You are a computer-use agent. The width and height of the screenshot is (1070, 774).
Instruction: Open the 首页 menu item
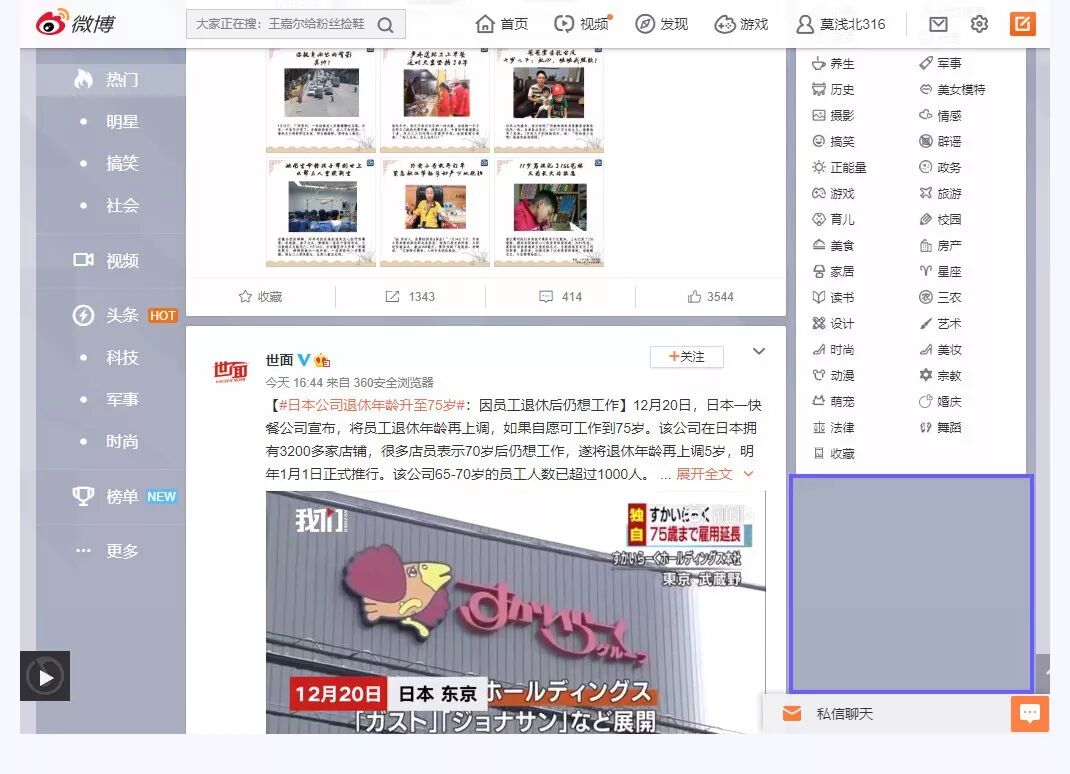coord(501,23)
